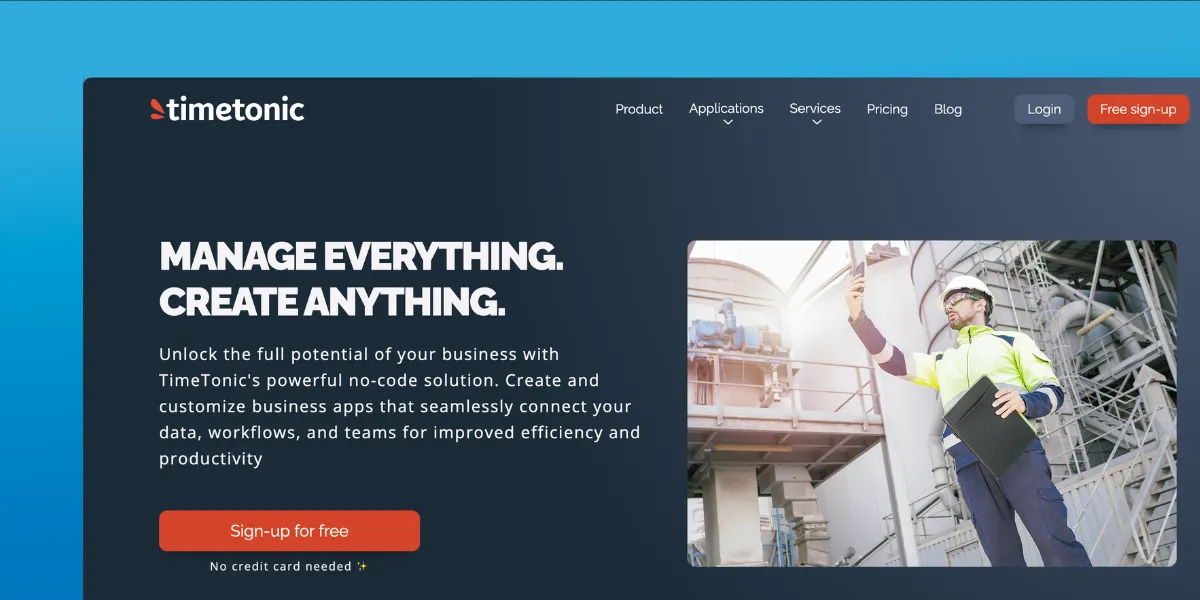The image size is (1200, 600).
Task: Click the timetonic wordmark in header
Action: [236, 108]
